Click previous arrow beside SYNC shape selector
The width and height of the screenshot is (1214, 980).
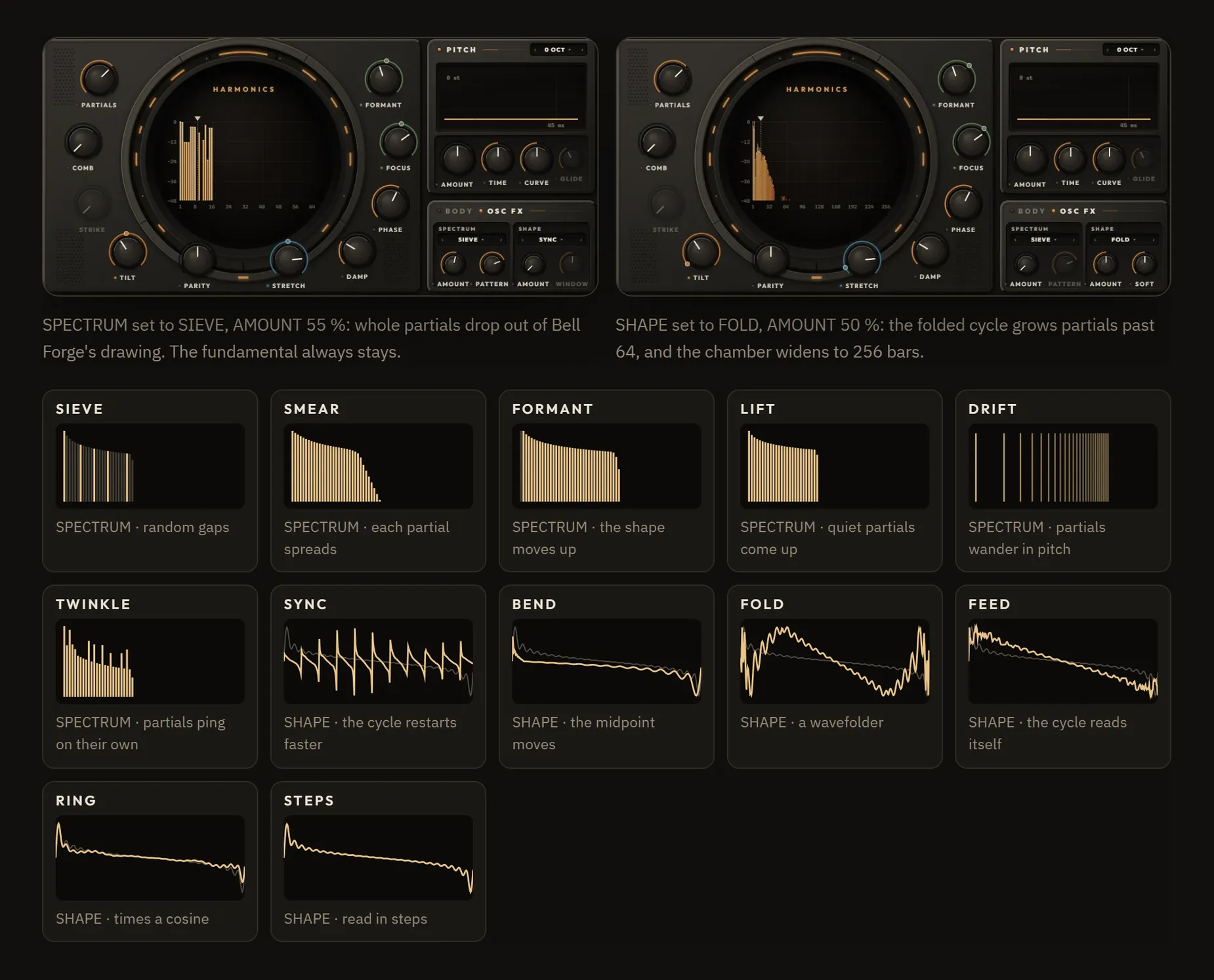[x=522, y=240]
